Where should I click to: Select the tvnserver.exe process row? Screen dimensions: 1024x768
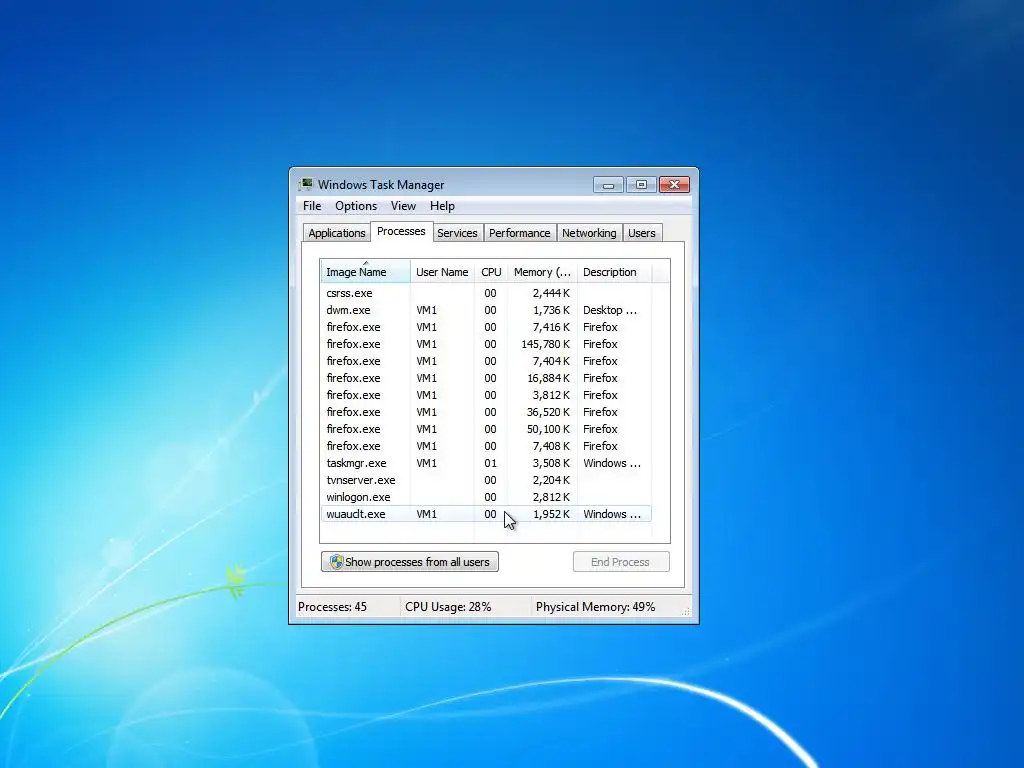486,480
